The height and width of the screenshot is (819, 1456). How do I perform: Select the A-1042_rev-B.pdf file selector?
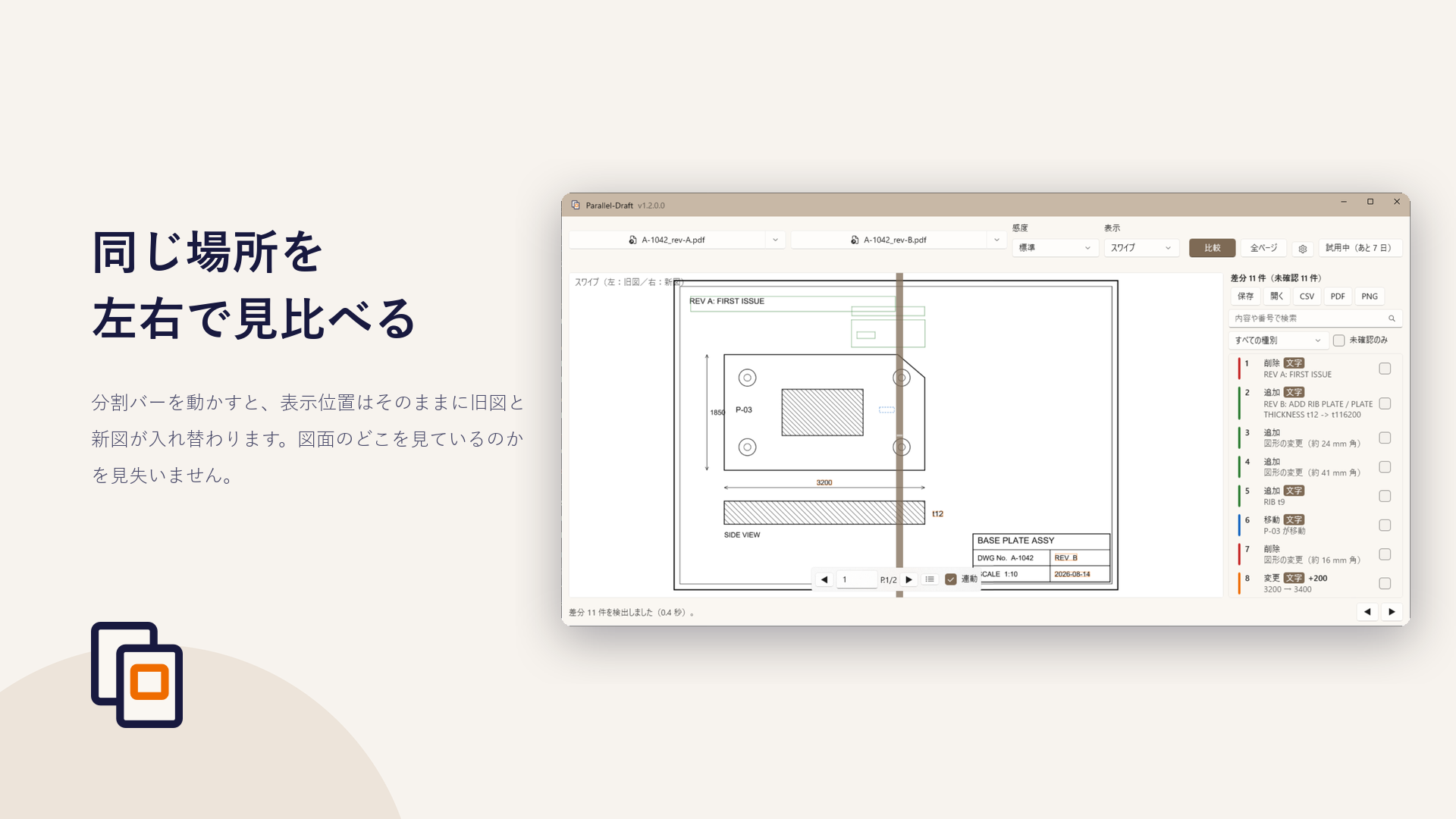pos(889,240)
